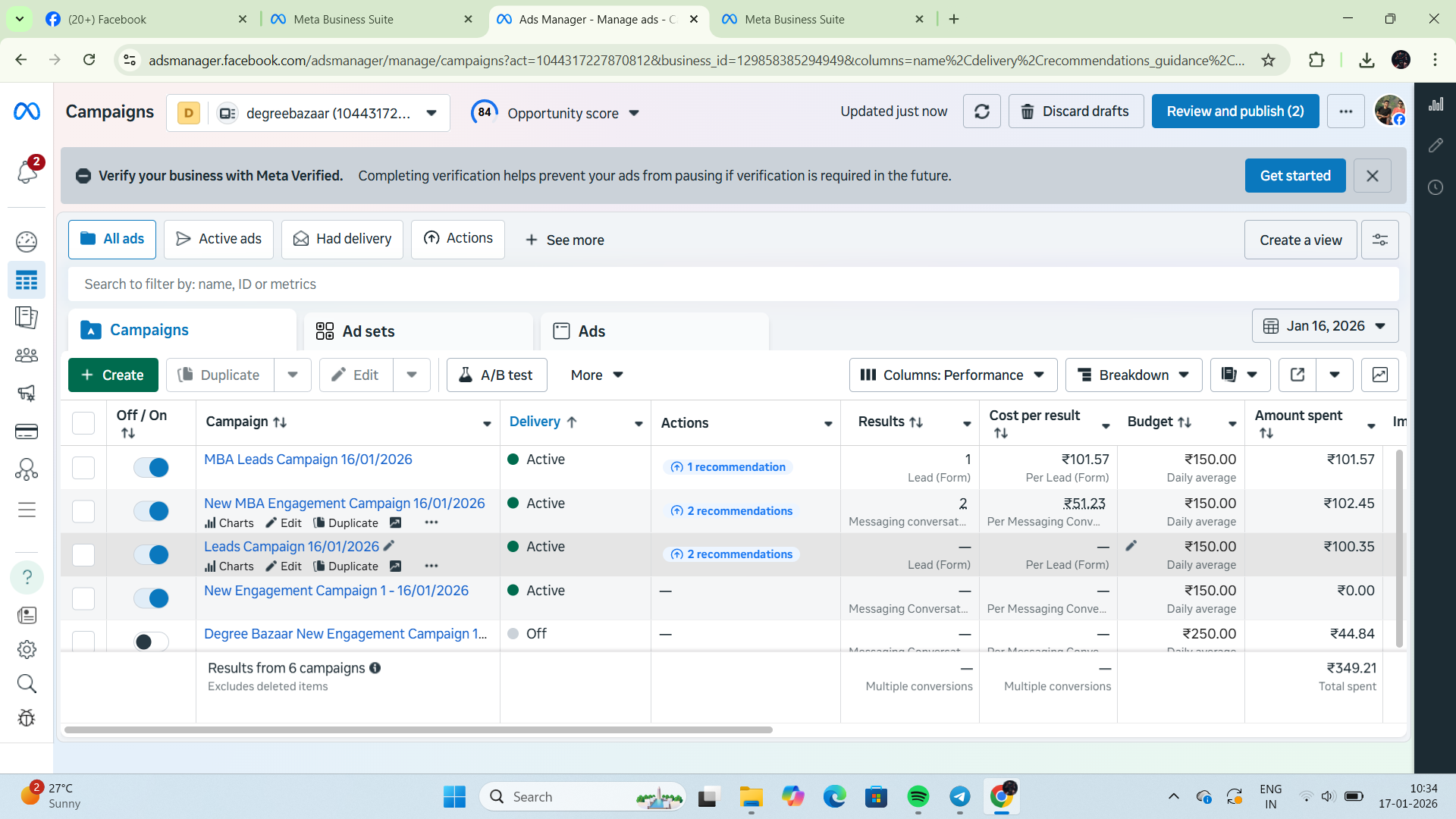
Task: Enable Degree Bazaar New Engagement Campaign toggle
Action: (x=151, y=642)
